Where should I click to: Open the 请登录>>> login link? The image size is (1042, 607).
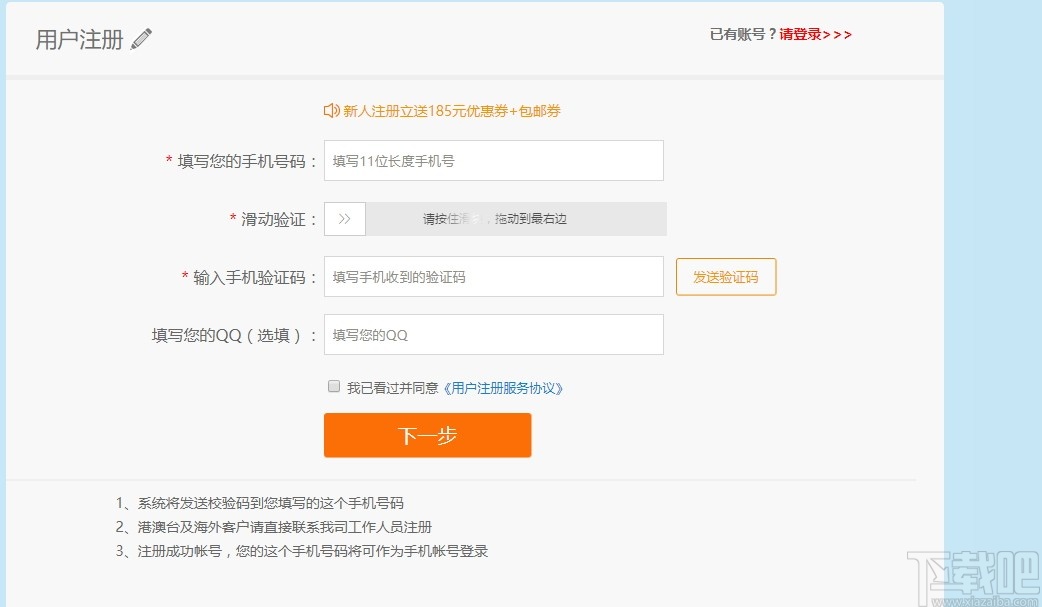tap(815, 35)
